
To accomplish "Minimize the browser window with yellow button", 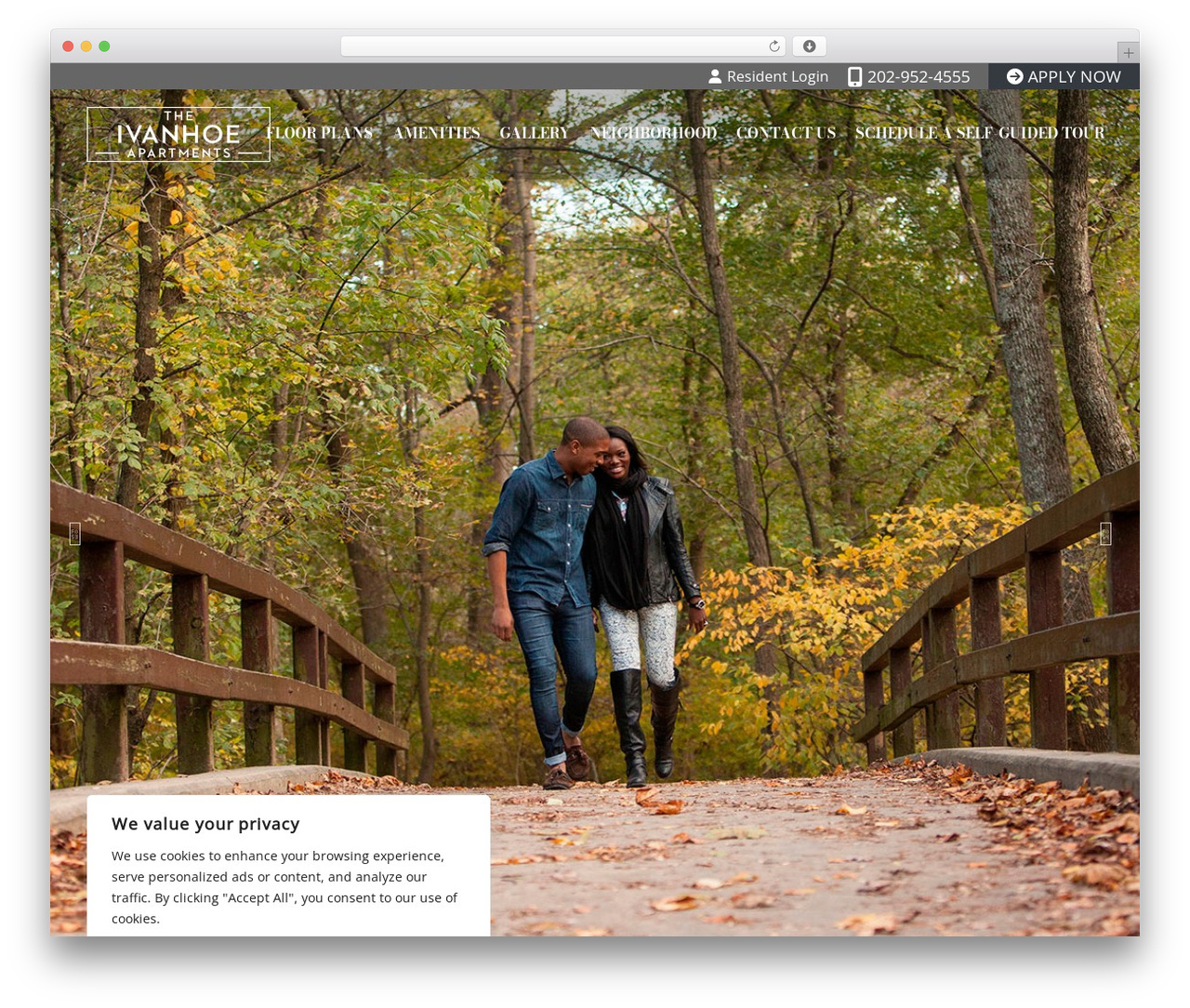I will (86, 46).
